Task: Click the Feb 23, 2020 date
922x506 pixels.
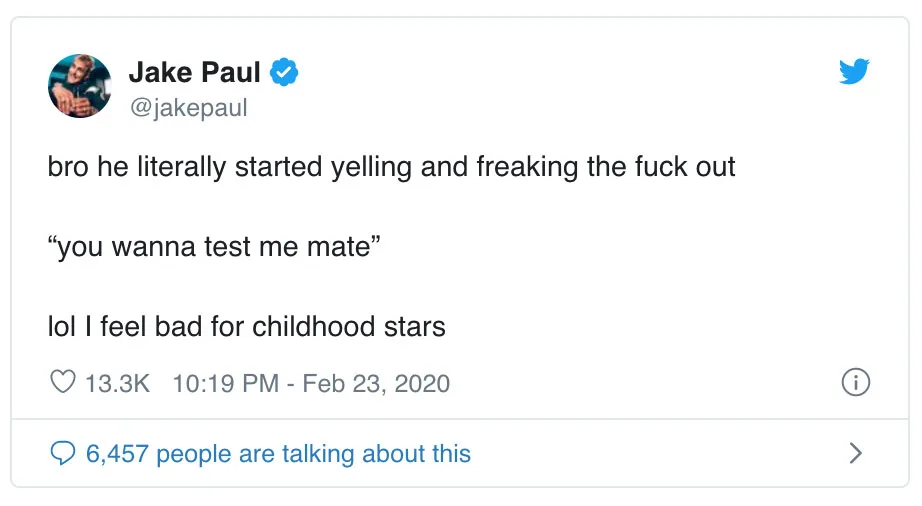Action: point(376,383)
